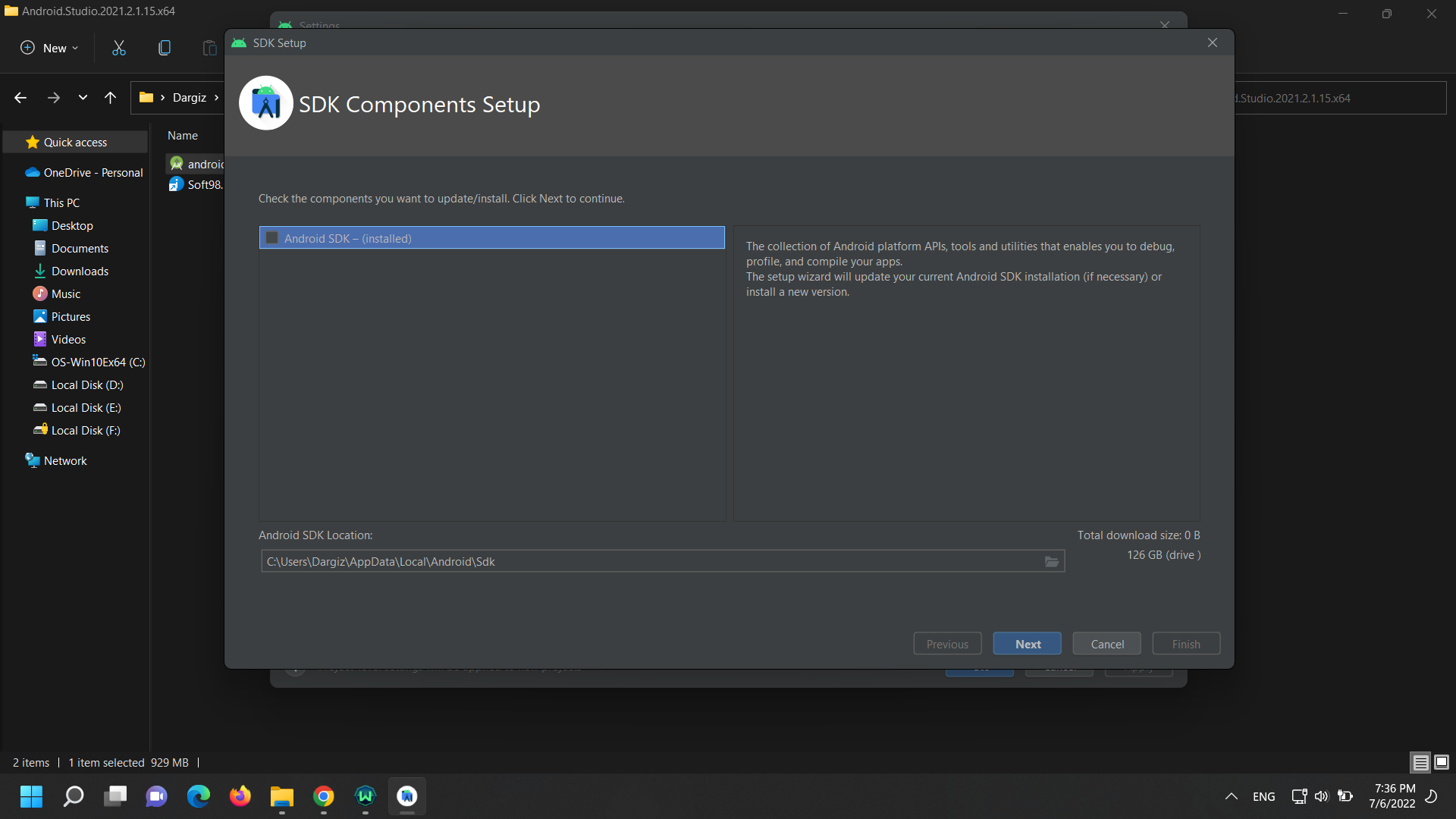
Task: Open network status tray icon
Action: click(1299, 796)
